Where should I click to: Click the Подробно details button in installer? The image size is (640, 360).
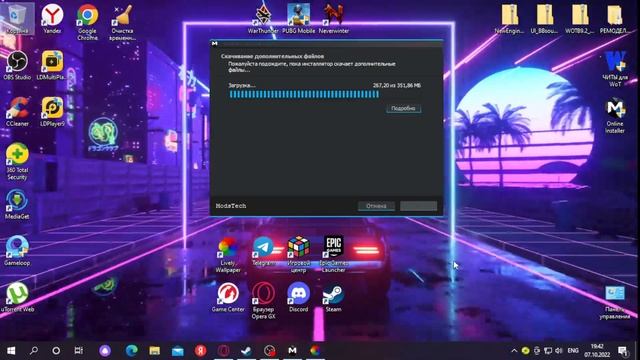[403, 108]
